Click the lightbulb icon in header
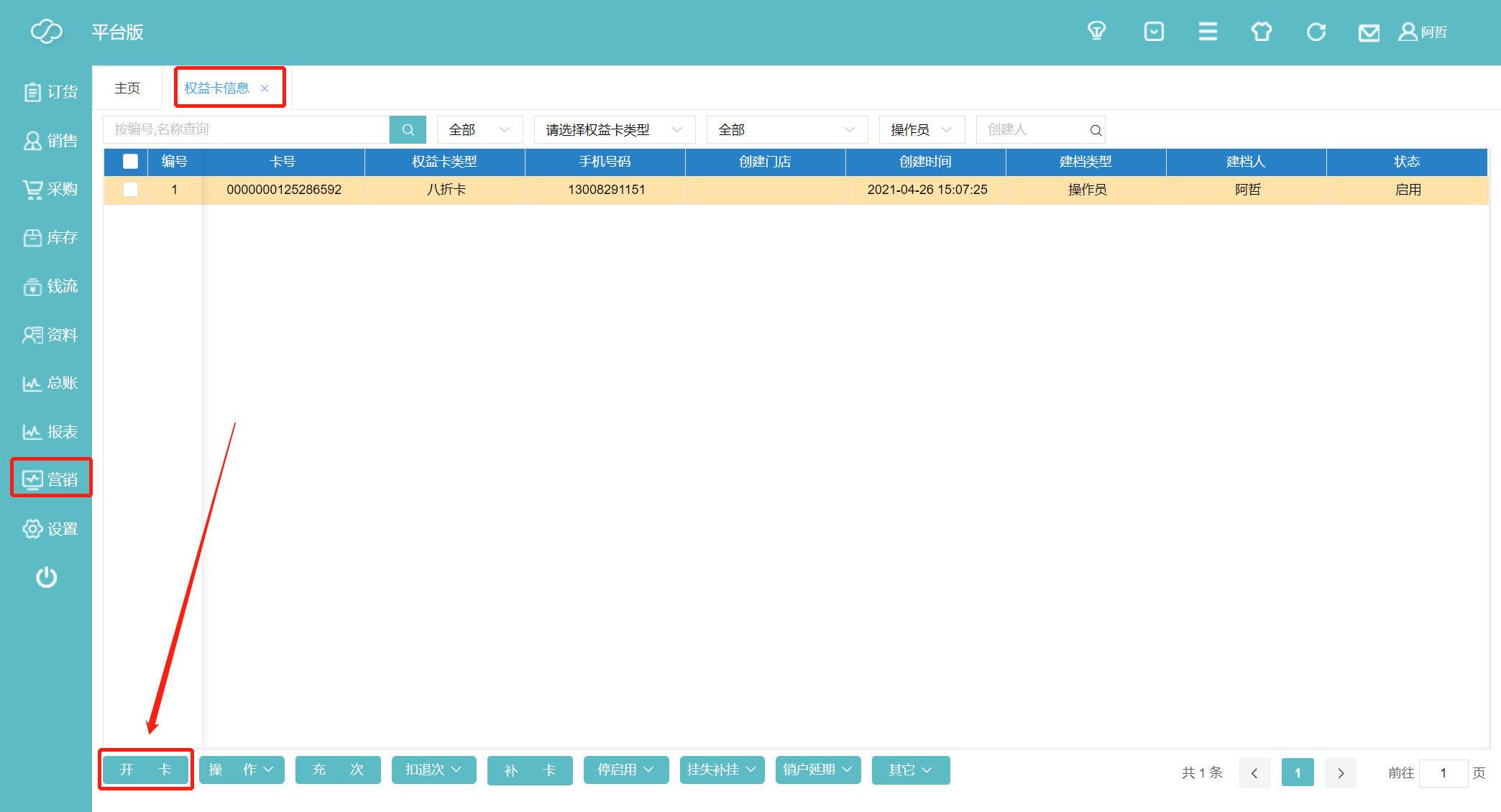The image size is (1501, 812). (x=1096, y=32)
